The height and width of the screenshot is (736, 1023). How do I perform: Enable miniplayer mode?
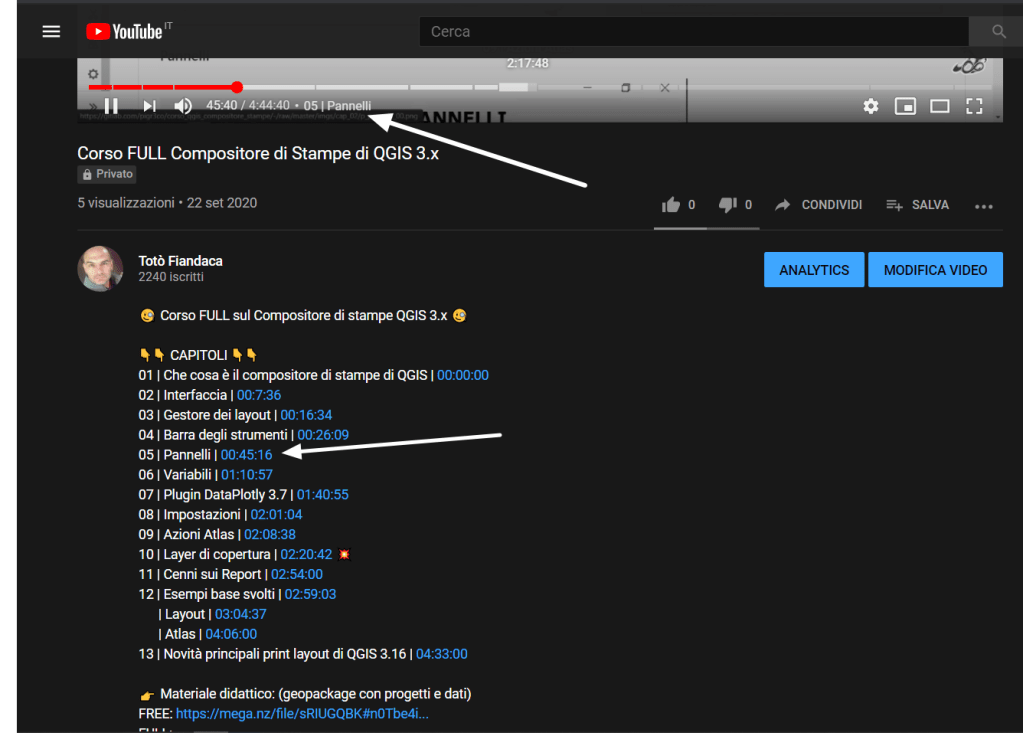tap(905, 106)
